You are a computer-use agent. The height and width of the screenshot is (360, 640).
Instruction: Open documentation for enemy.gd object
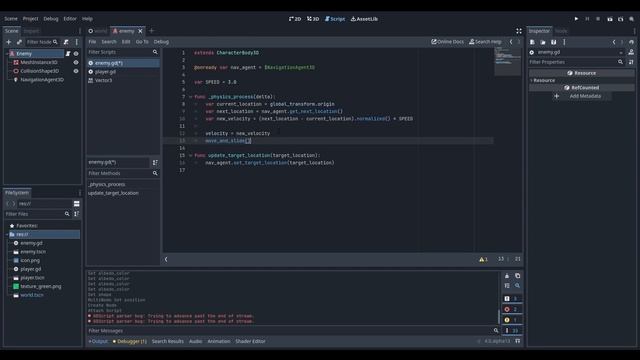[631, 52]
